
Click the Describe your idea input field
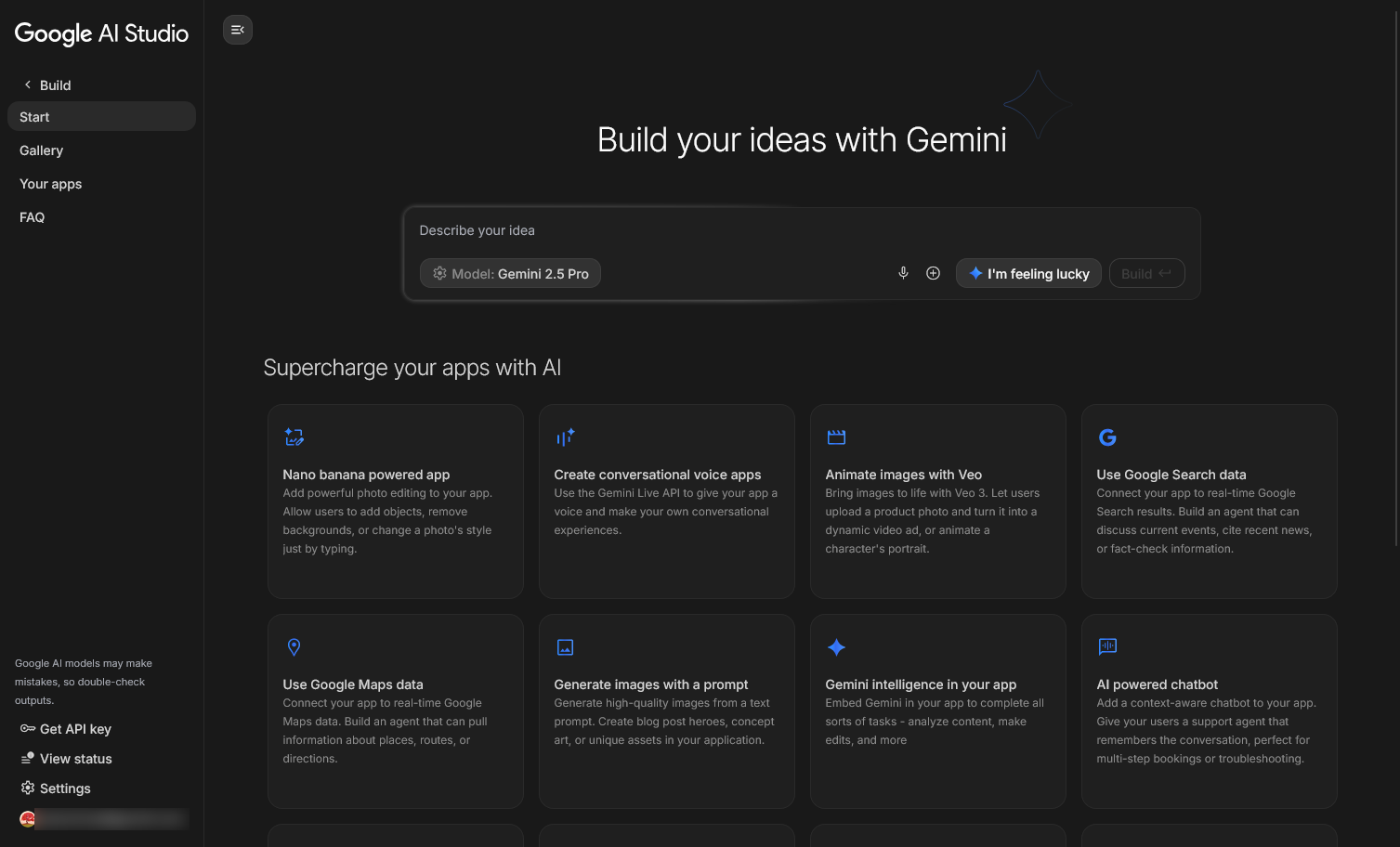pyautogui.click(x=799, y=230)
